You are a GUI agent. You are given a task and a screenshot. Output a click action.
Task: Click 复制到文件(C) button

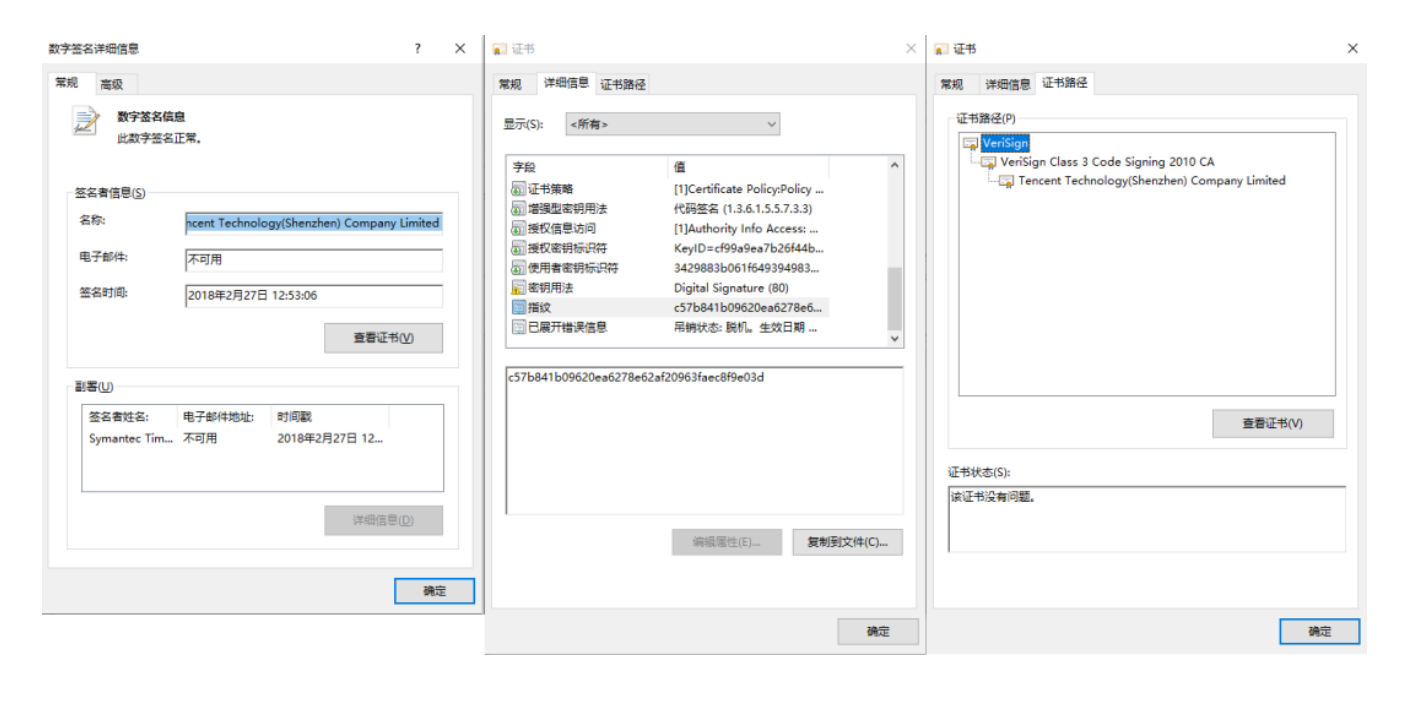click(x=847, y=542)
